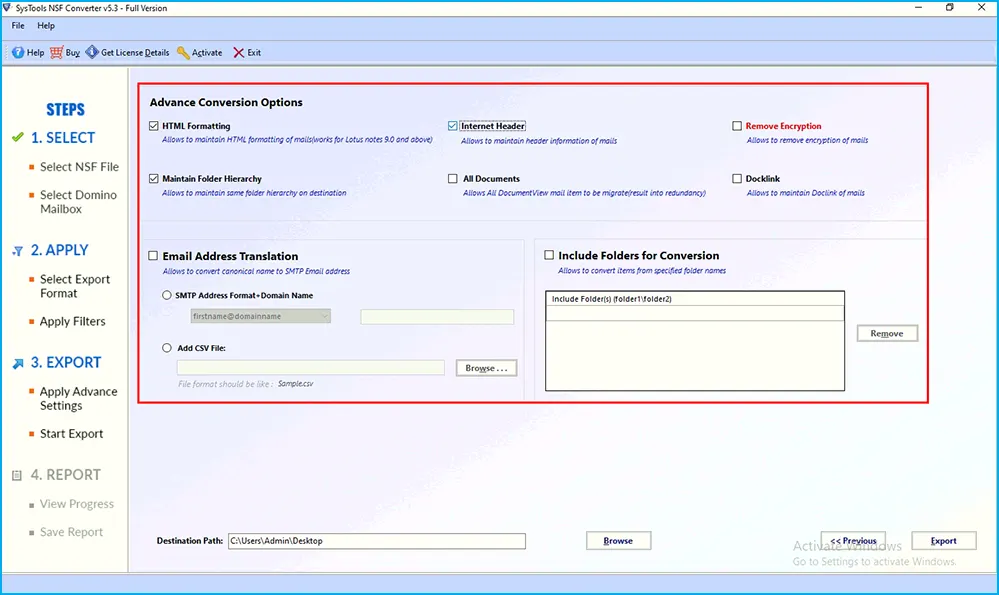Click the include folder list empty first row
999x595 pixels.
coord(694,313)
